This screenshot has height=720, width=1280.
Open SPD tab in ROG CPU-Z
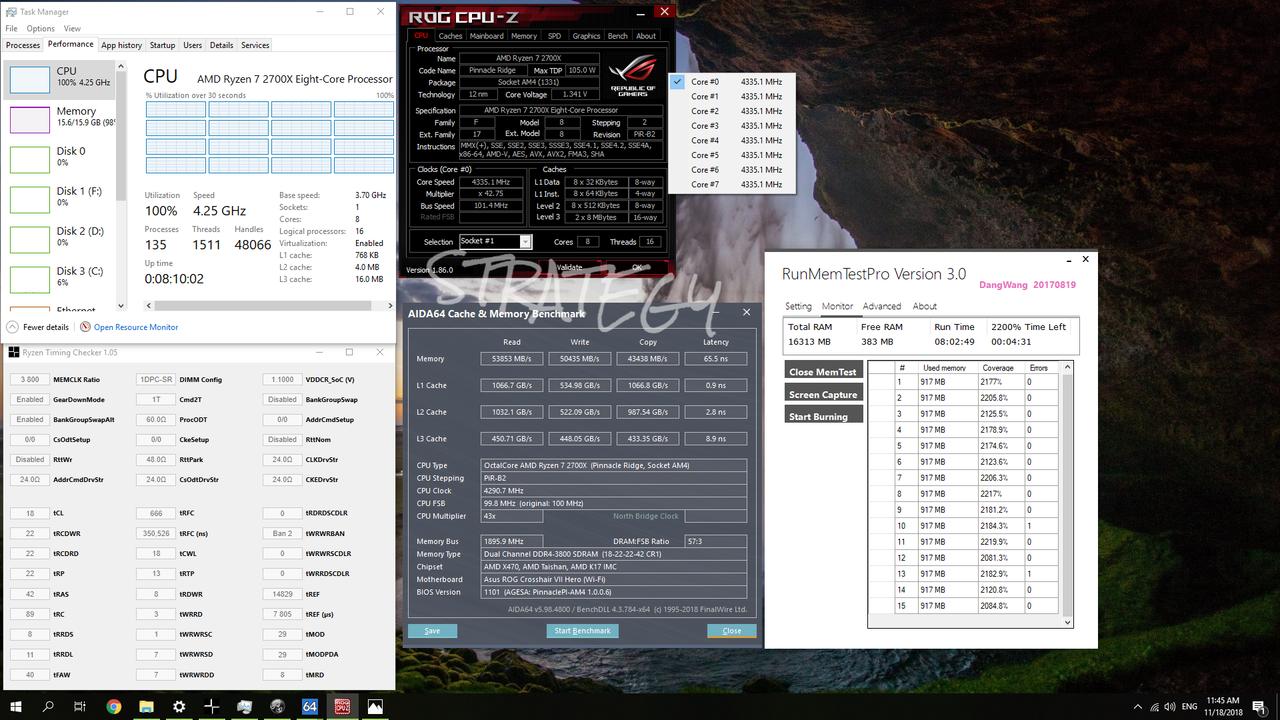(x=554, y=36)
